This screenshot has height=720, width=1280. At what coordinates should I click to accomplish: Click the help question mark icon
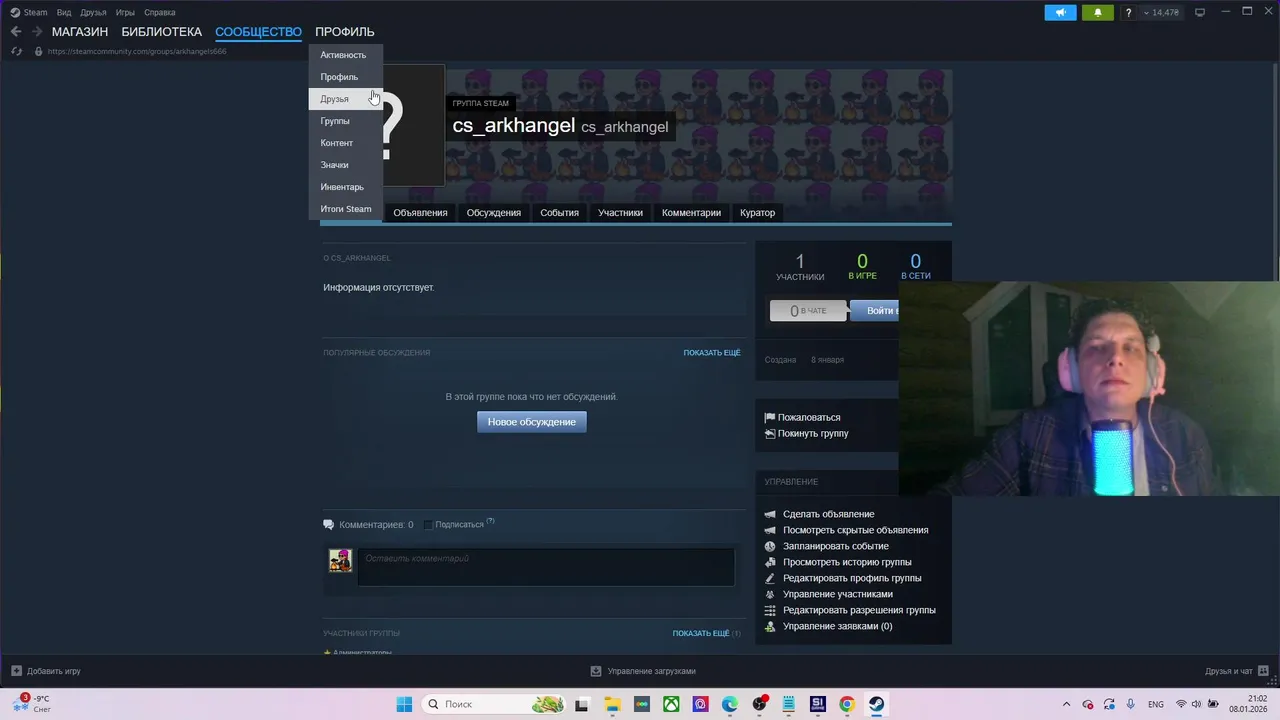point(1129,12)
